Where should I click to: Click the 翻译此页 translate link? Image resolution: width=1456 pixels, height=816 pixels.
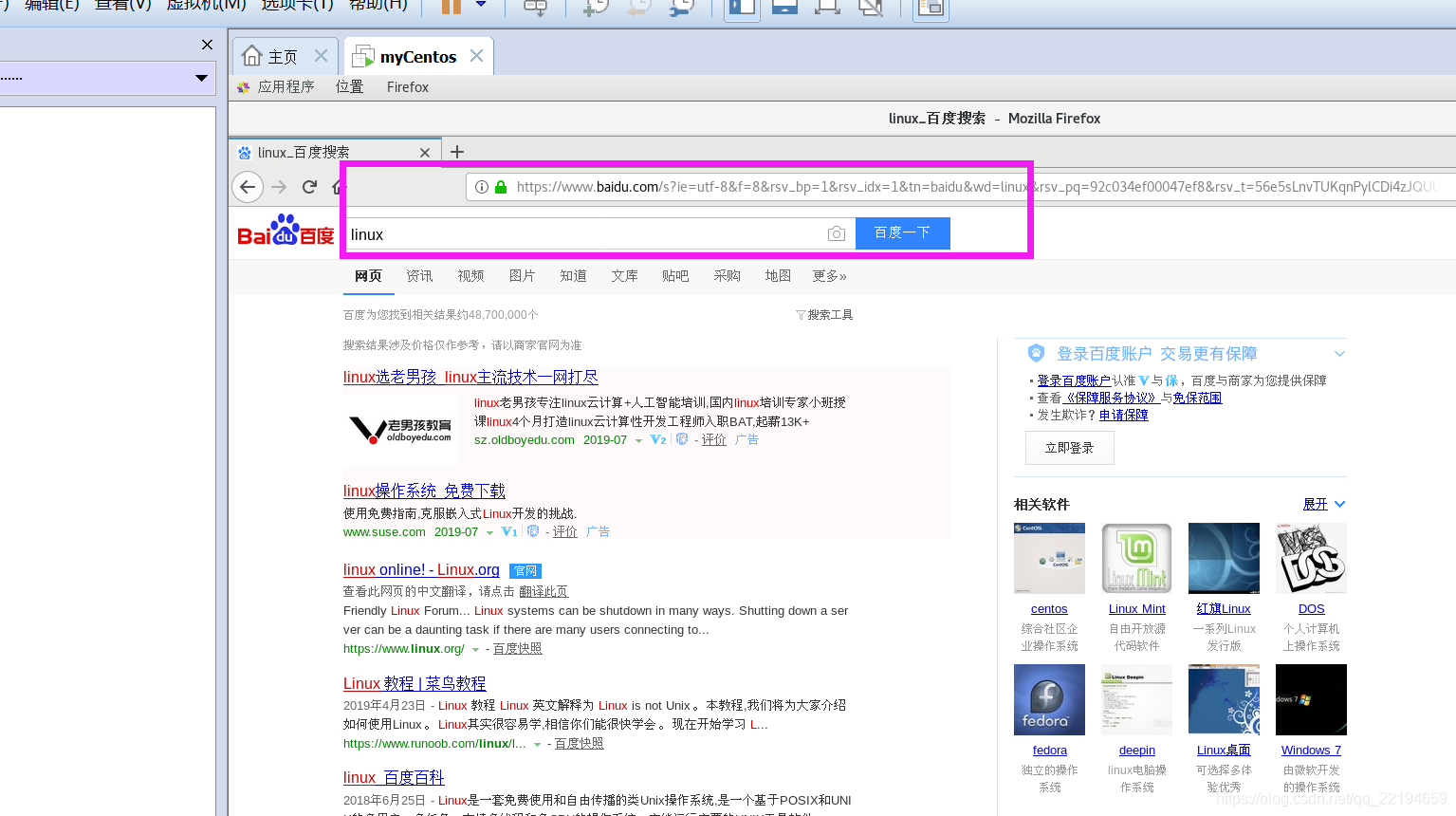[x=544, y=591]
